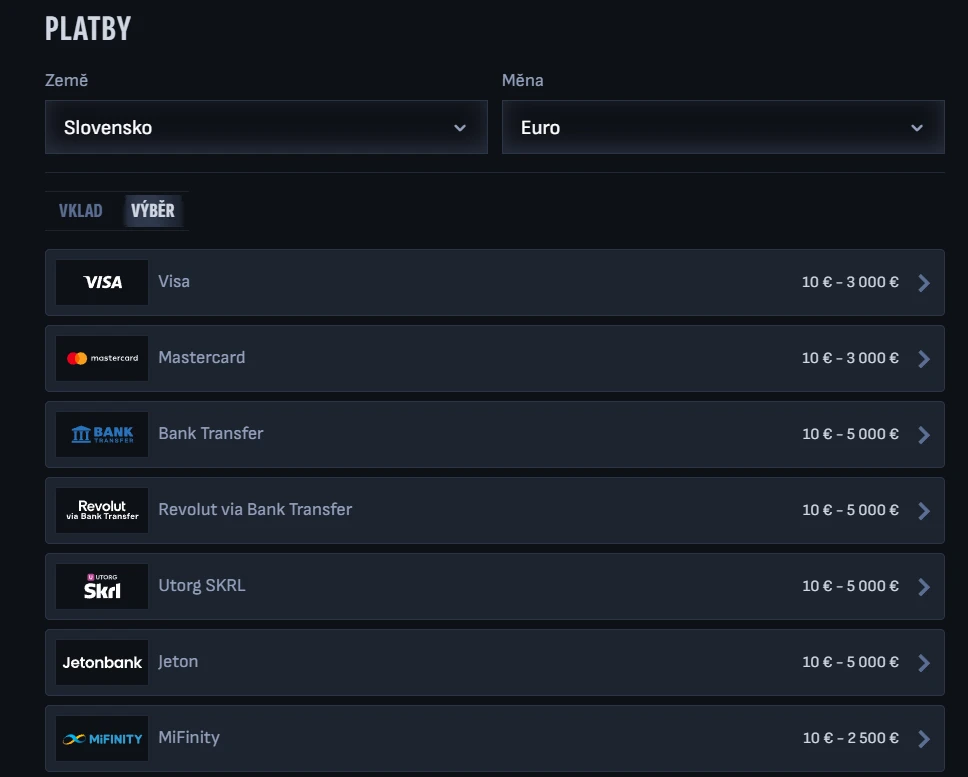
Task: Click the MiFinity logo icon
Action: [x=102, y=738]
